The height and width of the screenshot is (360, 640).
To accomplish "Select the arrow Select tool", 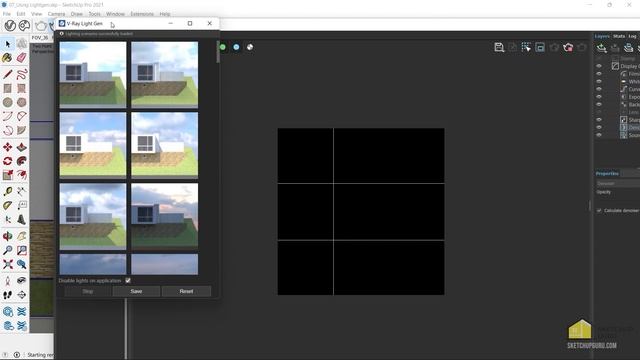I will (x=8, y=44).
